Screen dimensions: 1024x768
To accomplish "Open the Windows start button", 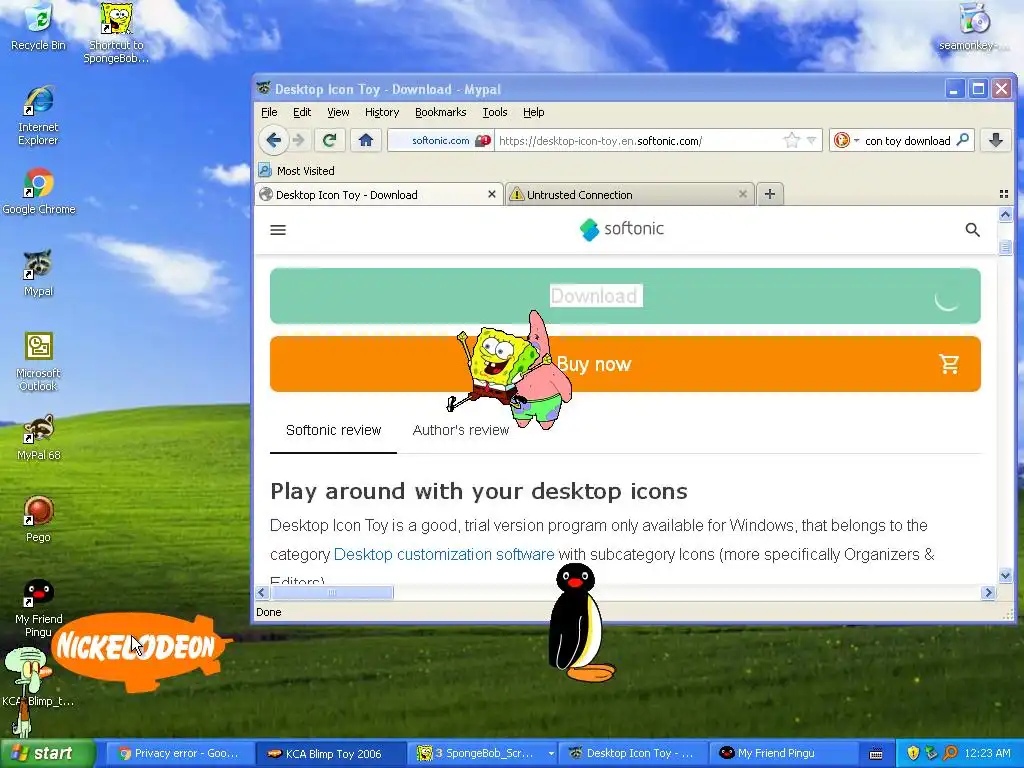I will (47, 754).
